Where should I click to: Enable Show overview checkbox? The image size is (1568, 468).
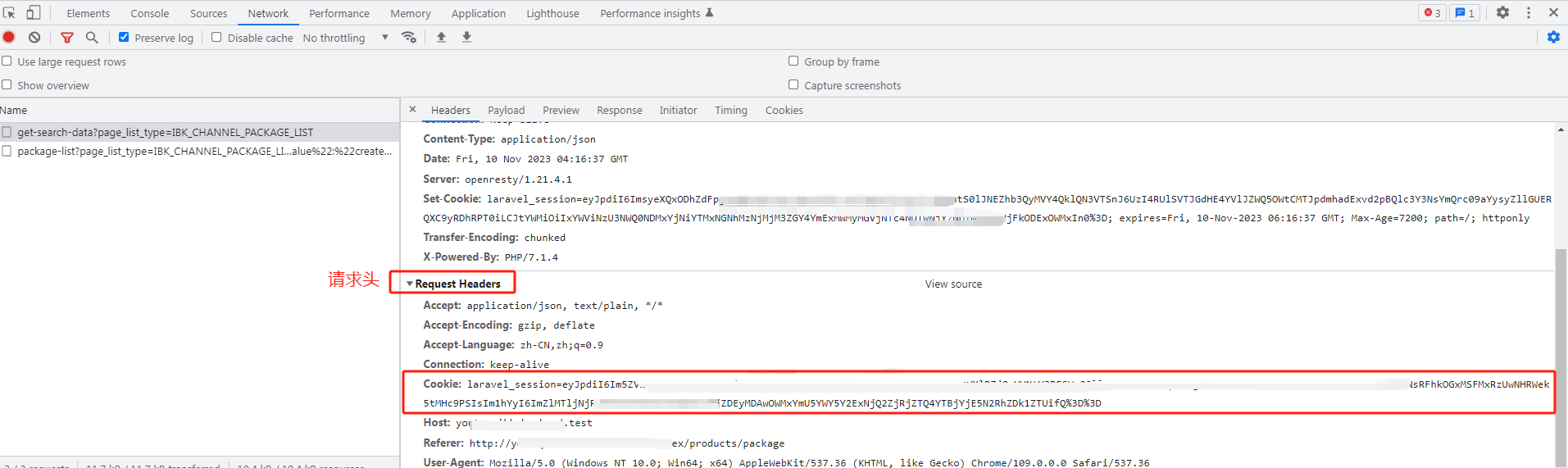(7, 84)
